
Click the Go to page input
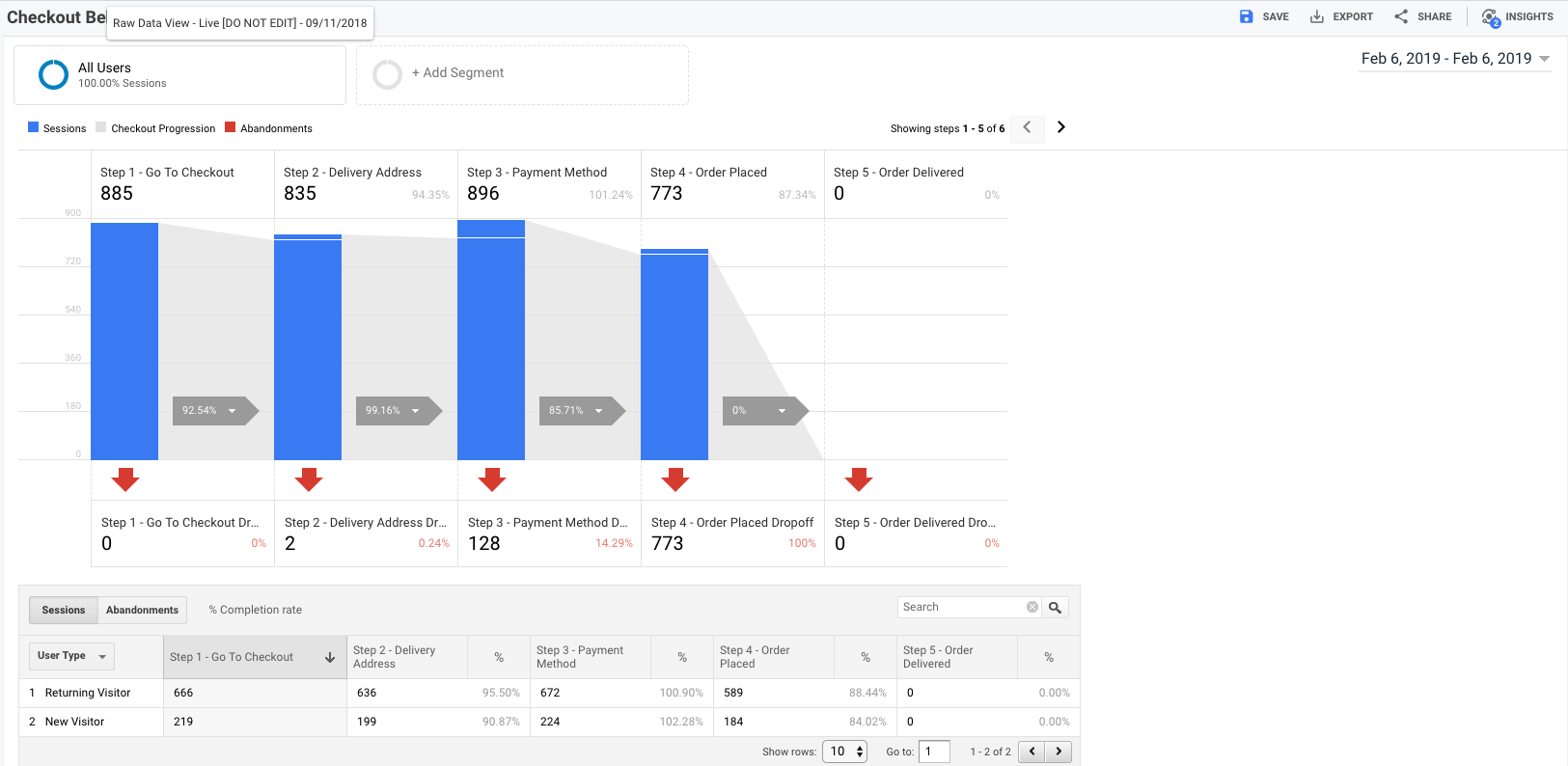coord(934,752)
